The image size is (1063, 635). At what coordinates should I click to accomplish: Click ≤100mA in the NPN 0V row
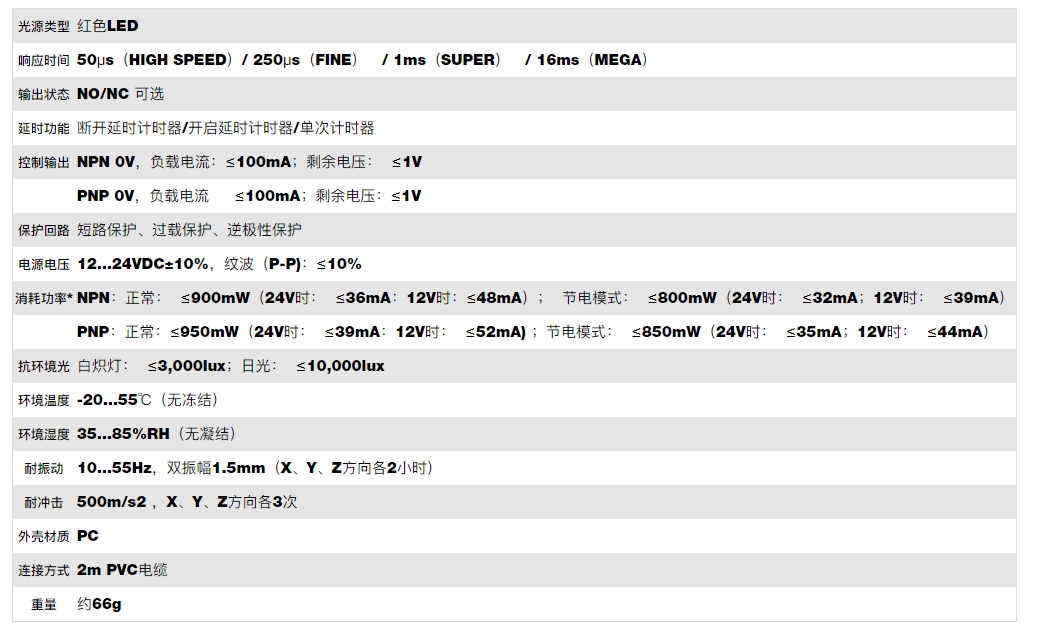coord(258,161)
